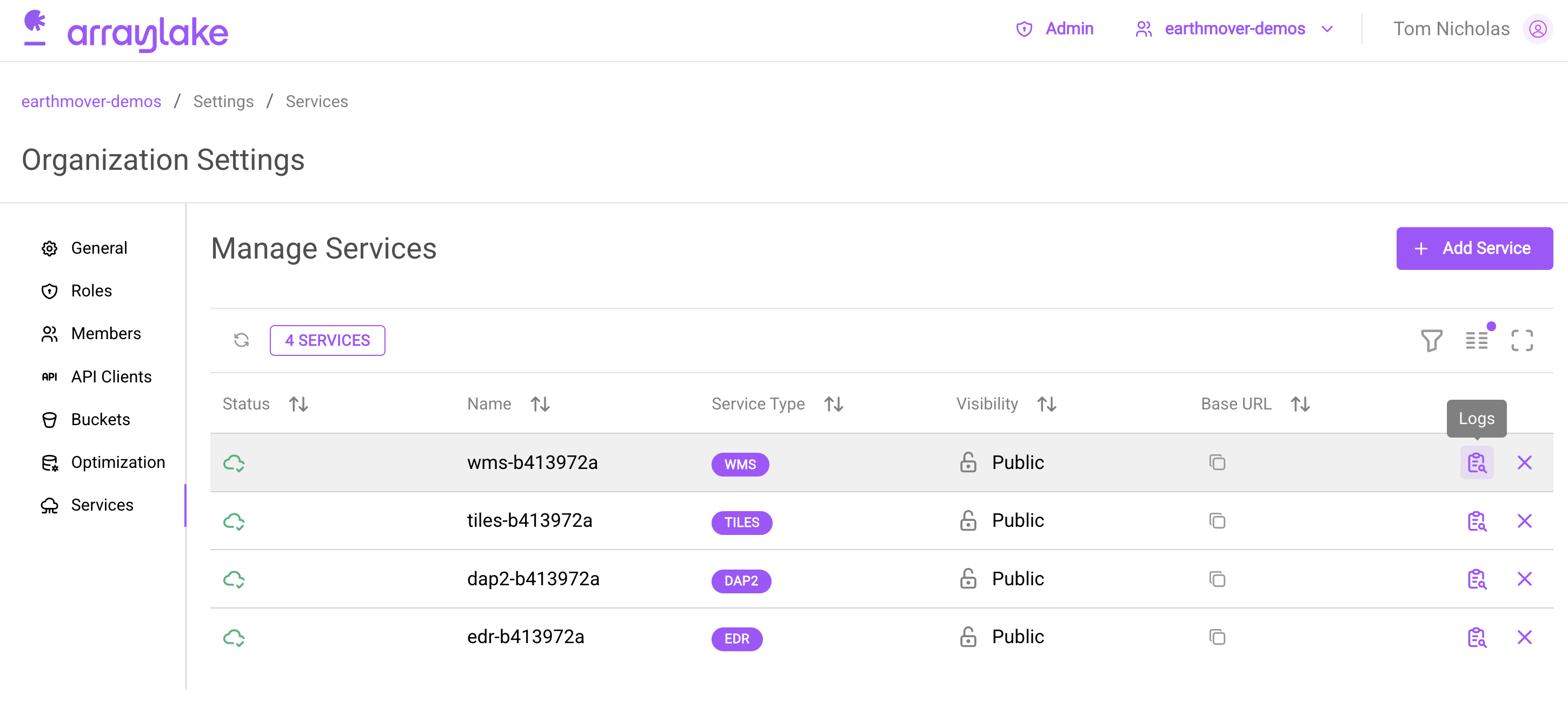This screenshot has height=701, width=1568.
Task: Open column display settings icon
Action: click(x=1476, y=340)
